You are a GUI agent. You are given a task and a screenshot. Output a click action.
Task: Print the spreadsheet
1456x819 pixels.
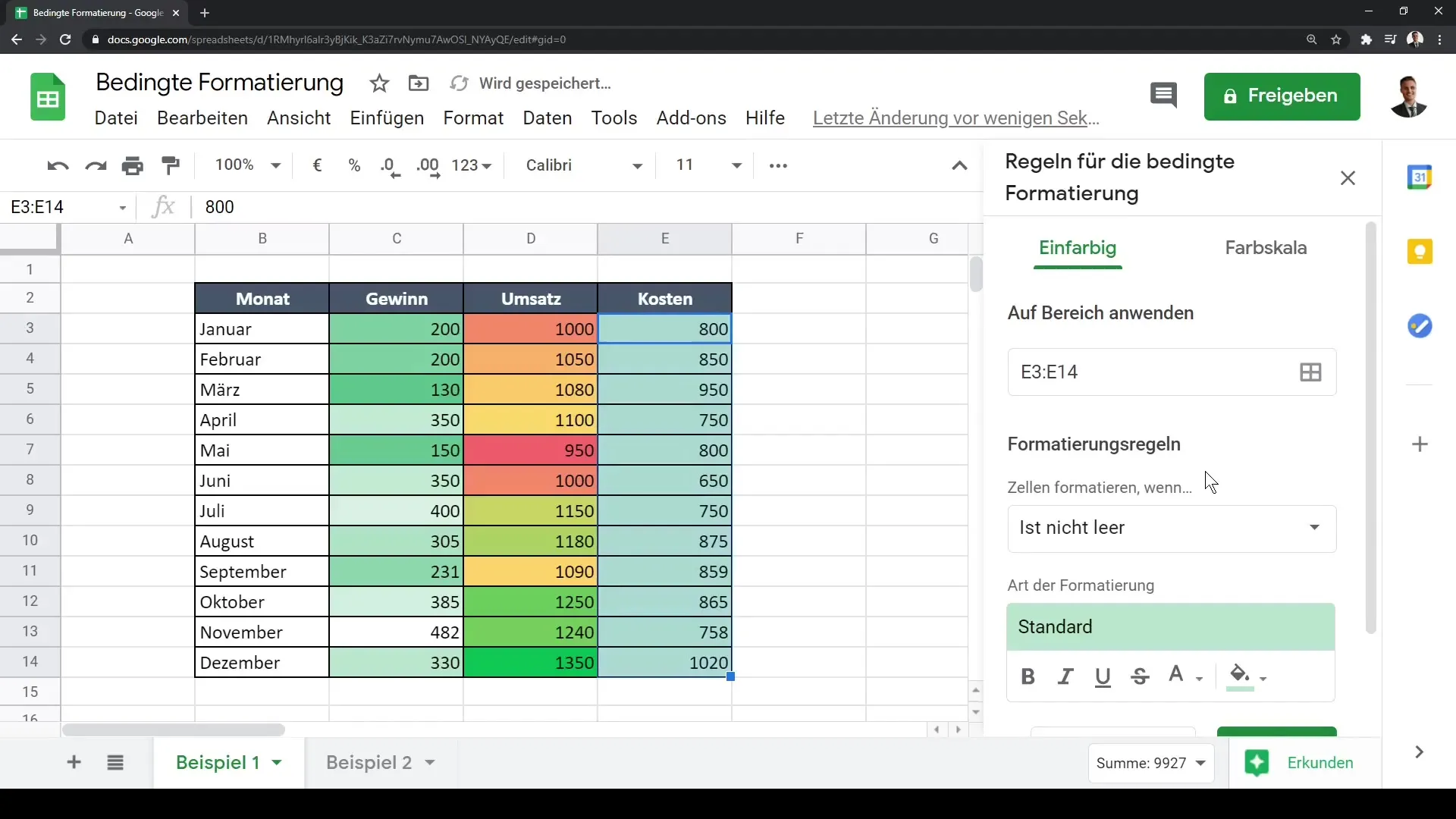tap(133, 165)
